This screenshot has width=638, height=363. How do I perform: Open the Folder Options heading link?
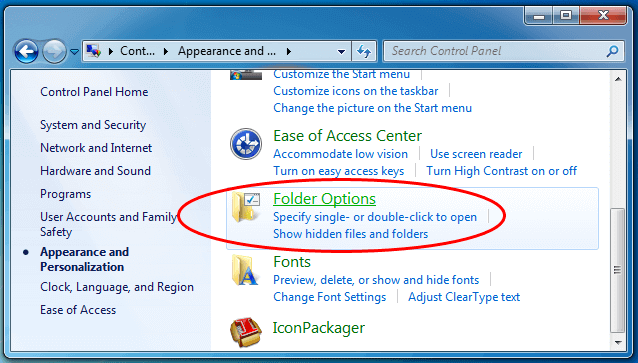coord(324,199)
